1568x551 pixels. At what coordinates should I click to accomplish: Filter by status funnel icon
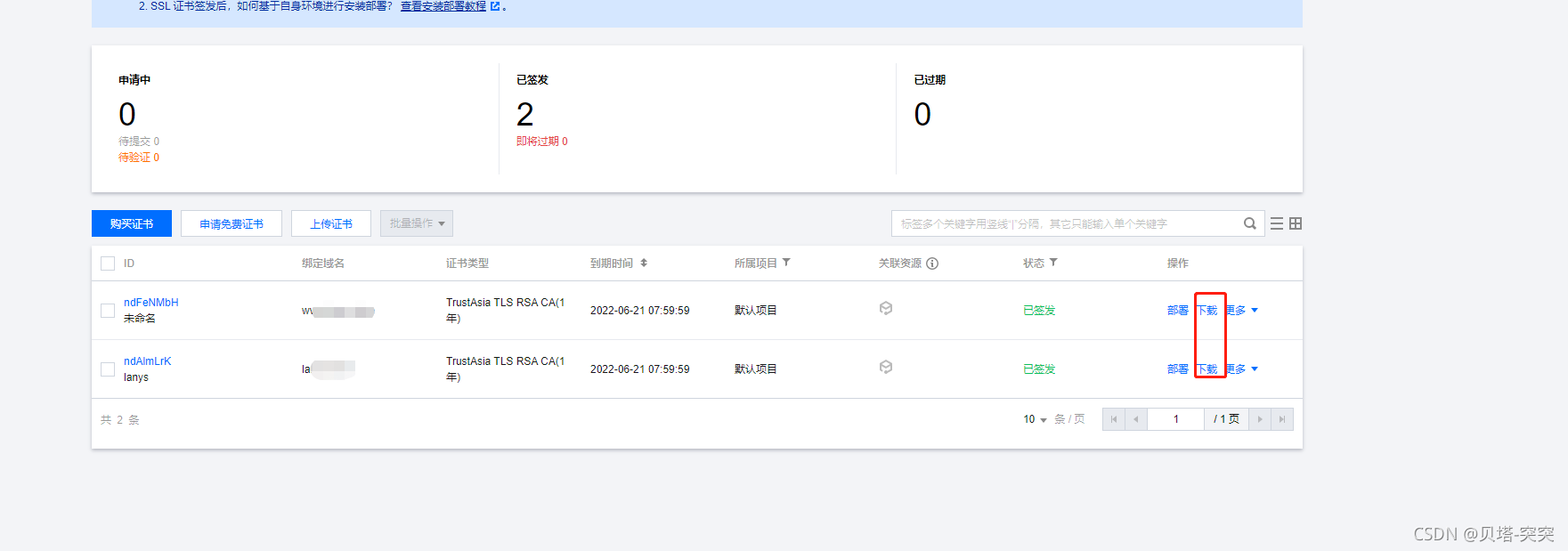1053,263
